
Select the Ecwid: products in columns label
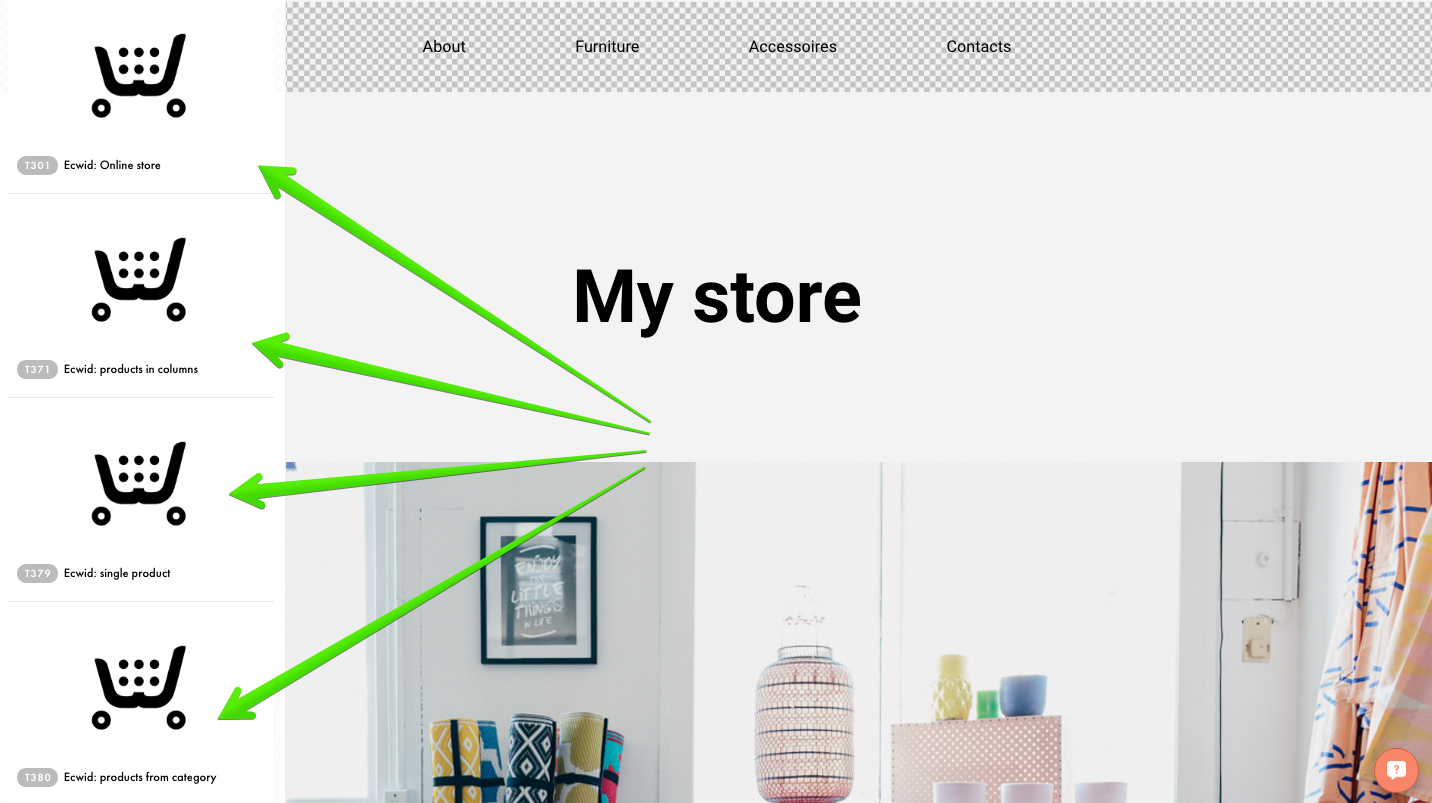click(131, 369)
